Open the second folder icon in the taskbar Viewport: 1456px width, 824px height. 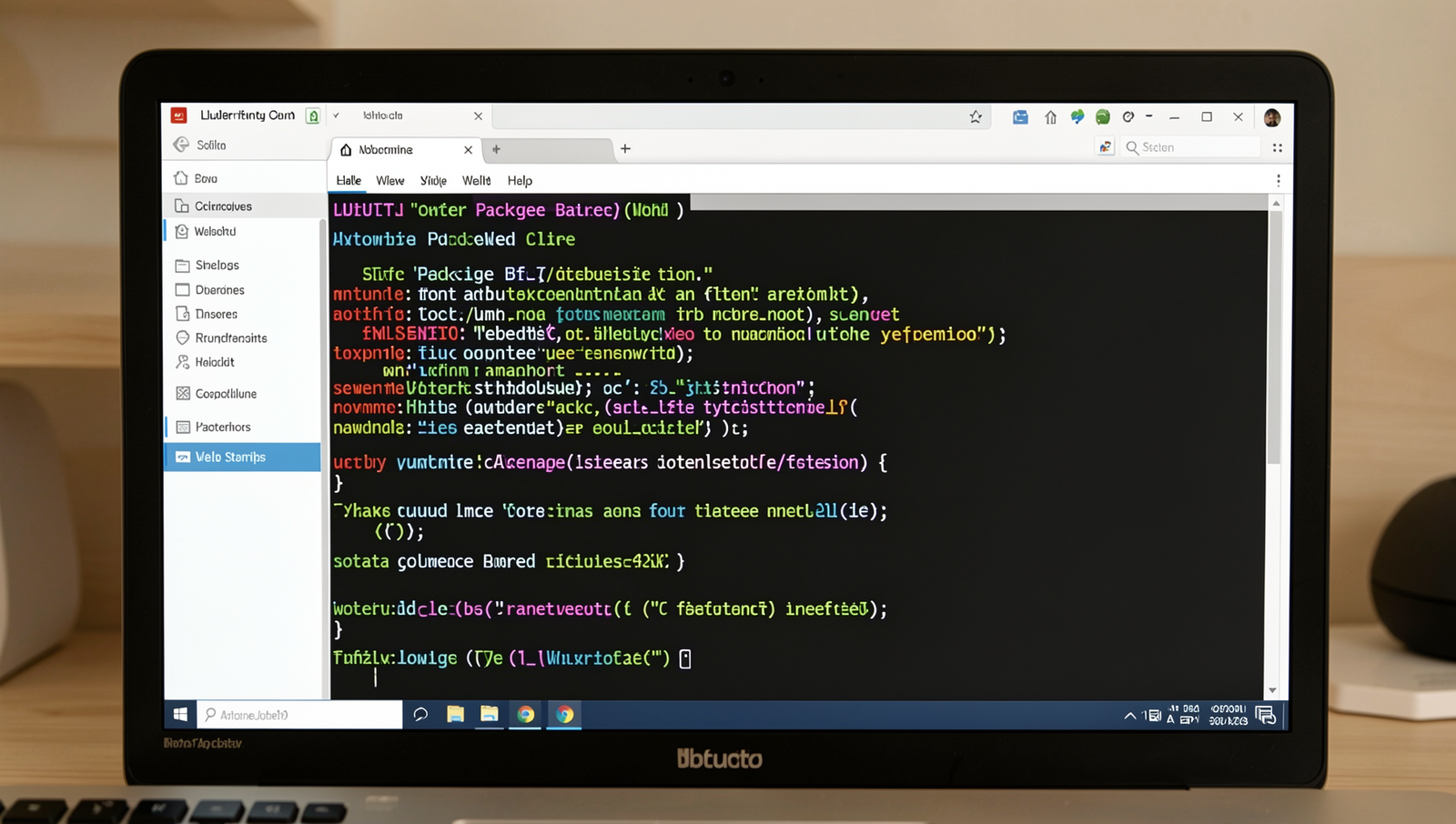tap(490, 714)
